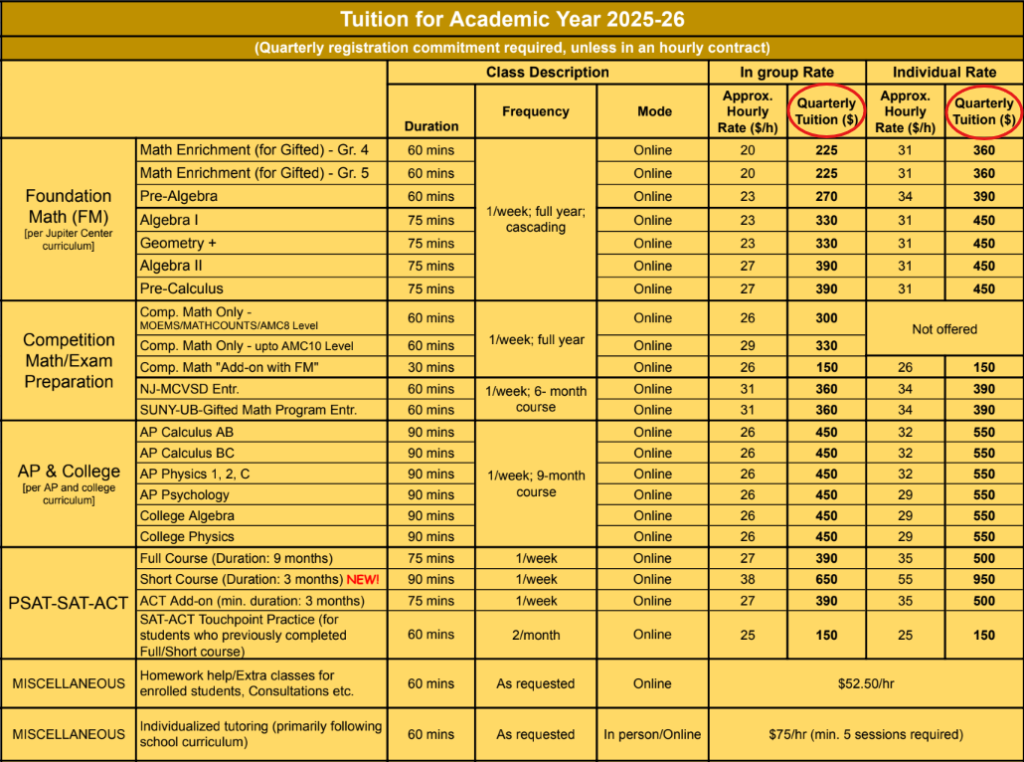Click the Pre-Algebra course name
This screenshot has width=1024, height=762.
(181, 197)
